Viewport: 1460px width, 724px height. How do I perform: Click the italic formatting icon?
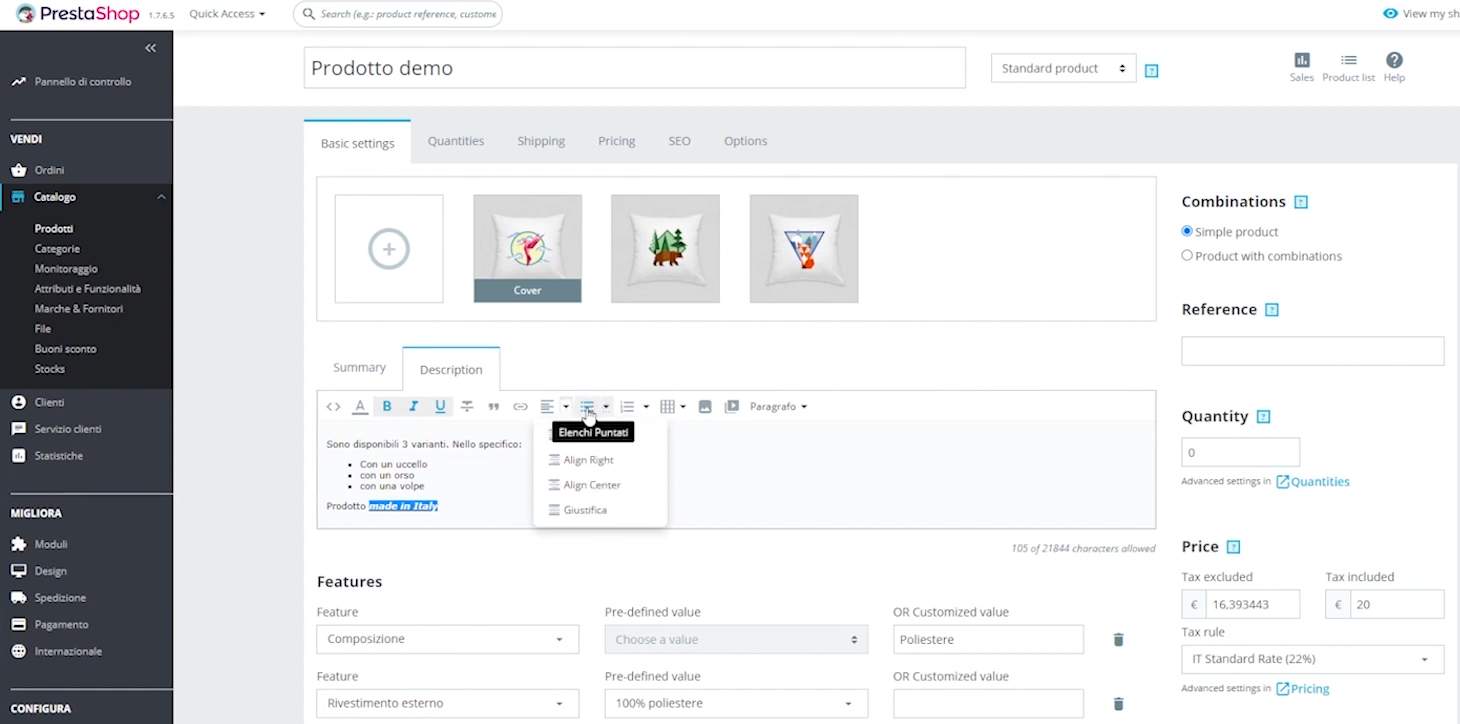[413, 407]
